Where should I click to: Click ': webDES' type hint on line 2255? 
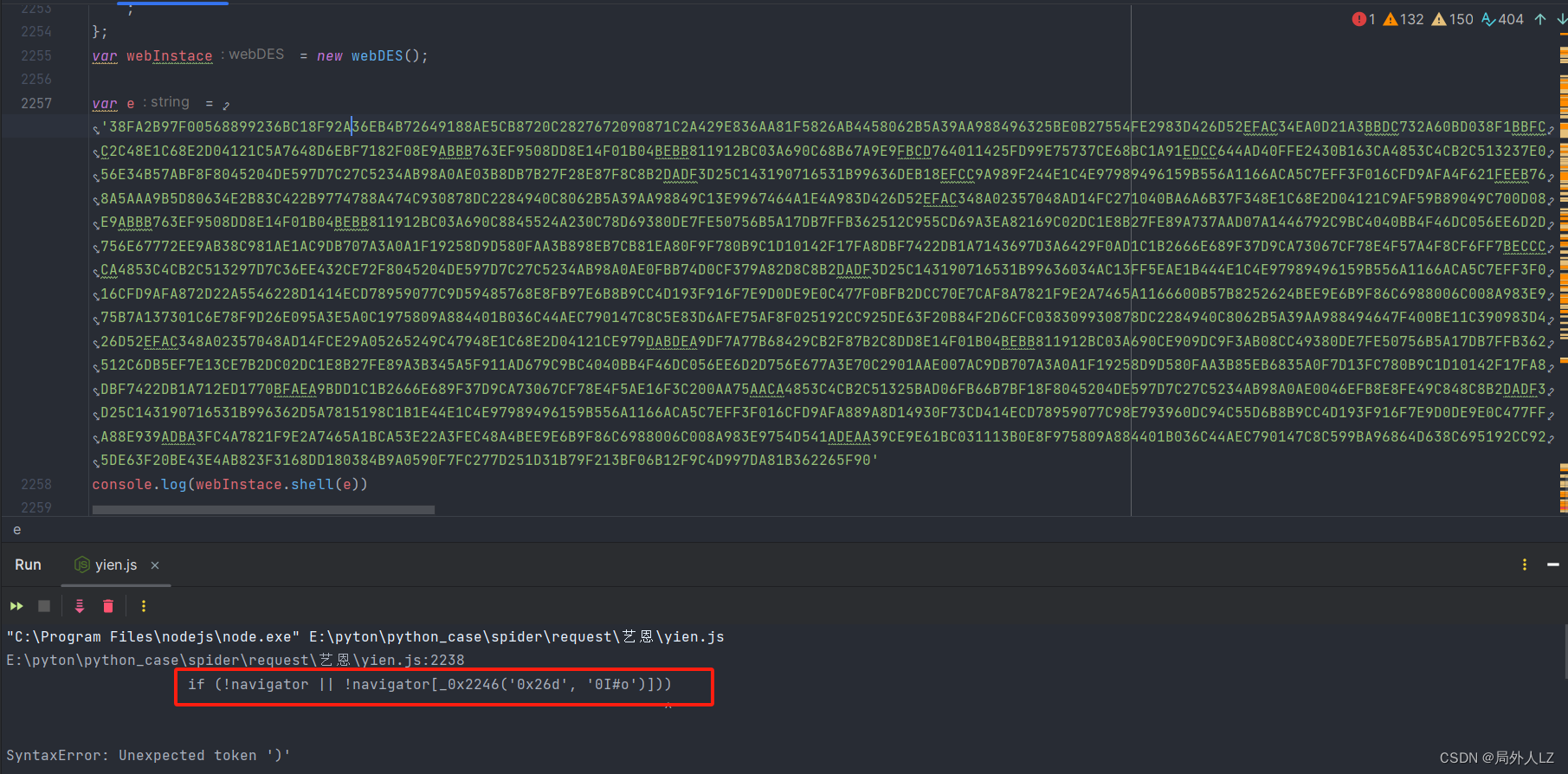[252, 54]
